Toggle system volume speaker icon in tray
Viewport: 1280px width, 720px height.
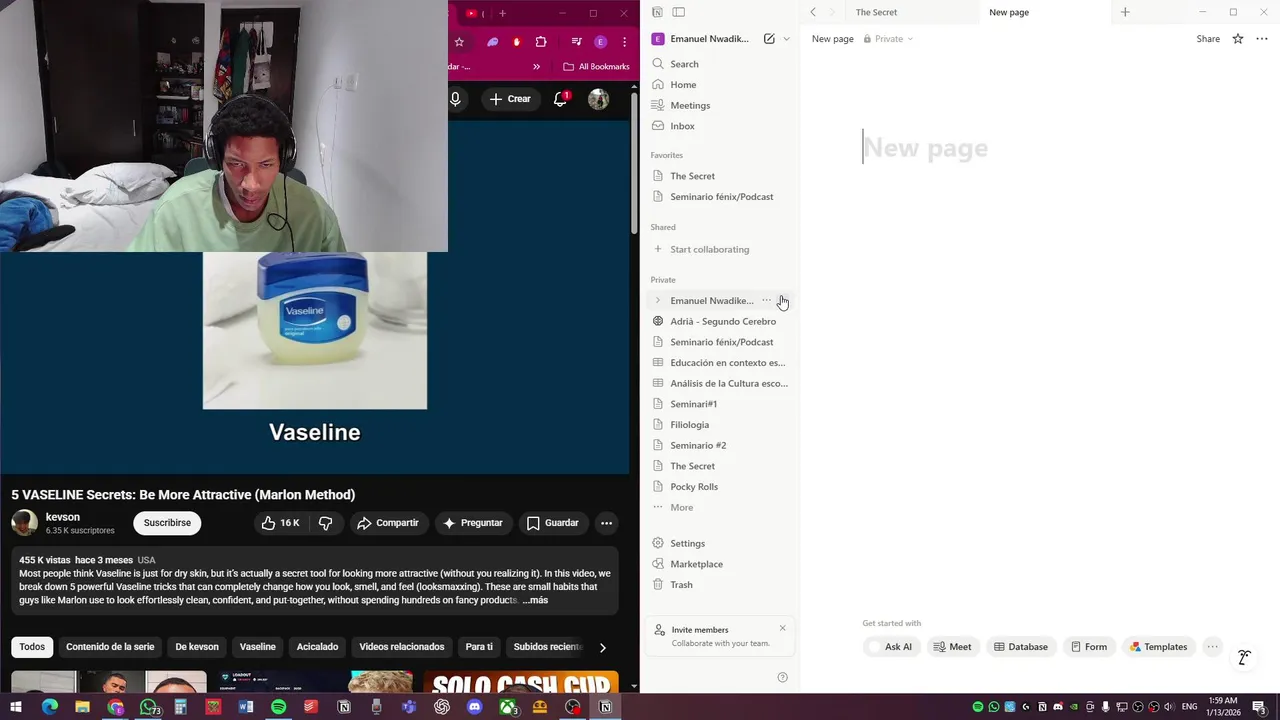(1169, 707)
